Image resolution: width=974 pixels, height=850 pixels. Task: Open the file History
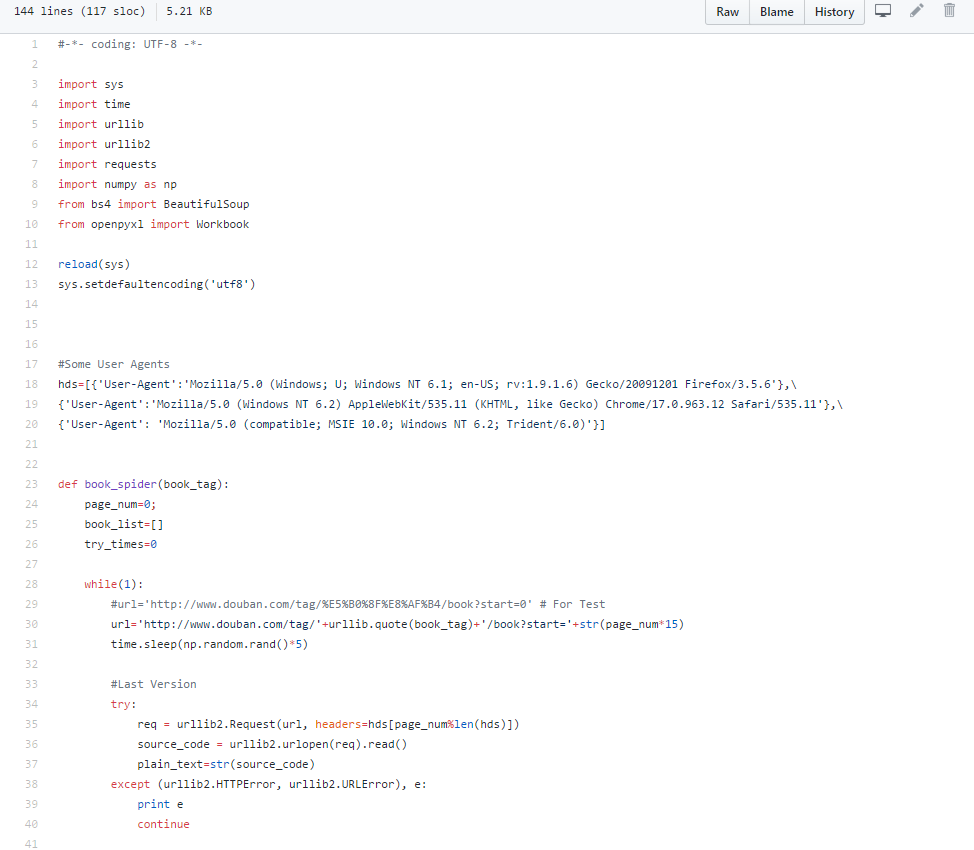(x=834, y=12)
